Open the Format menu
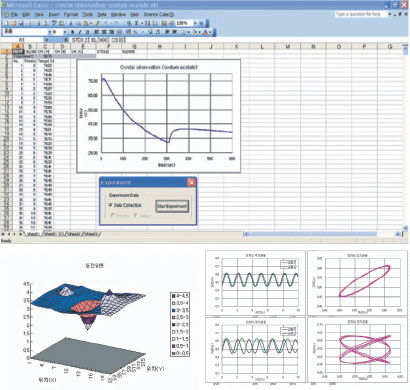 point(71,15)
